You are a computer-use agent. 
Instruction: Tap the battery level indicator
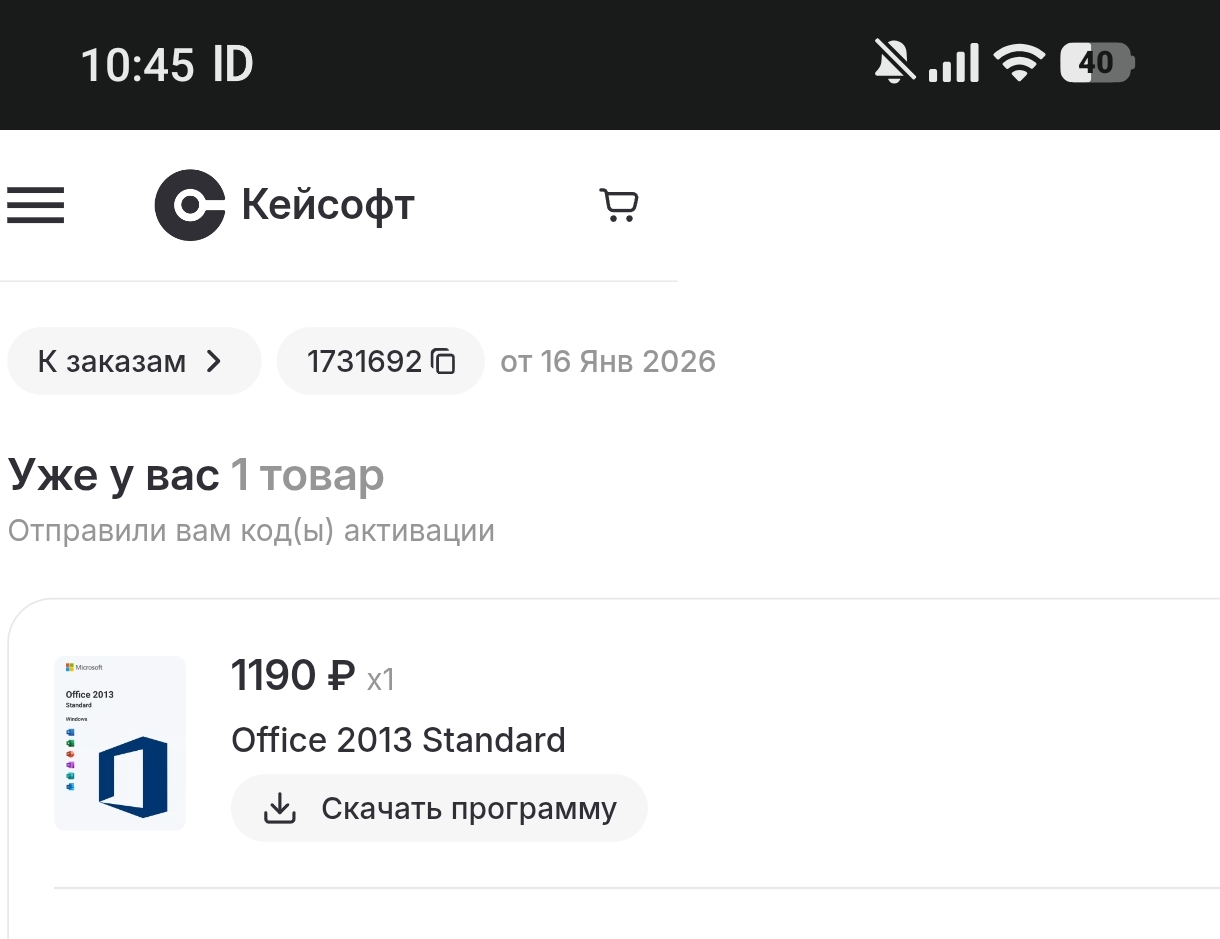[x=1097, y=64]
